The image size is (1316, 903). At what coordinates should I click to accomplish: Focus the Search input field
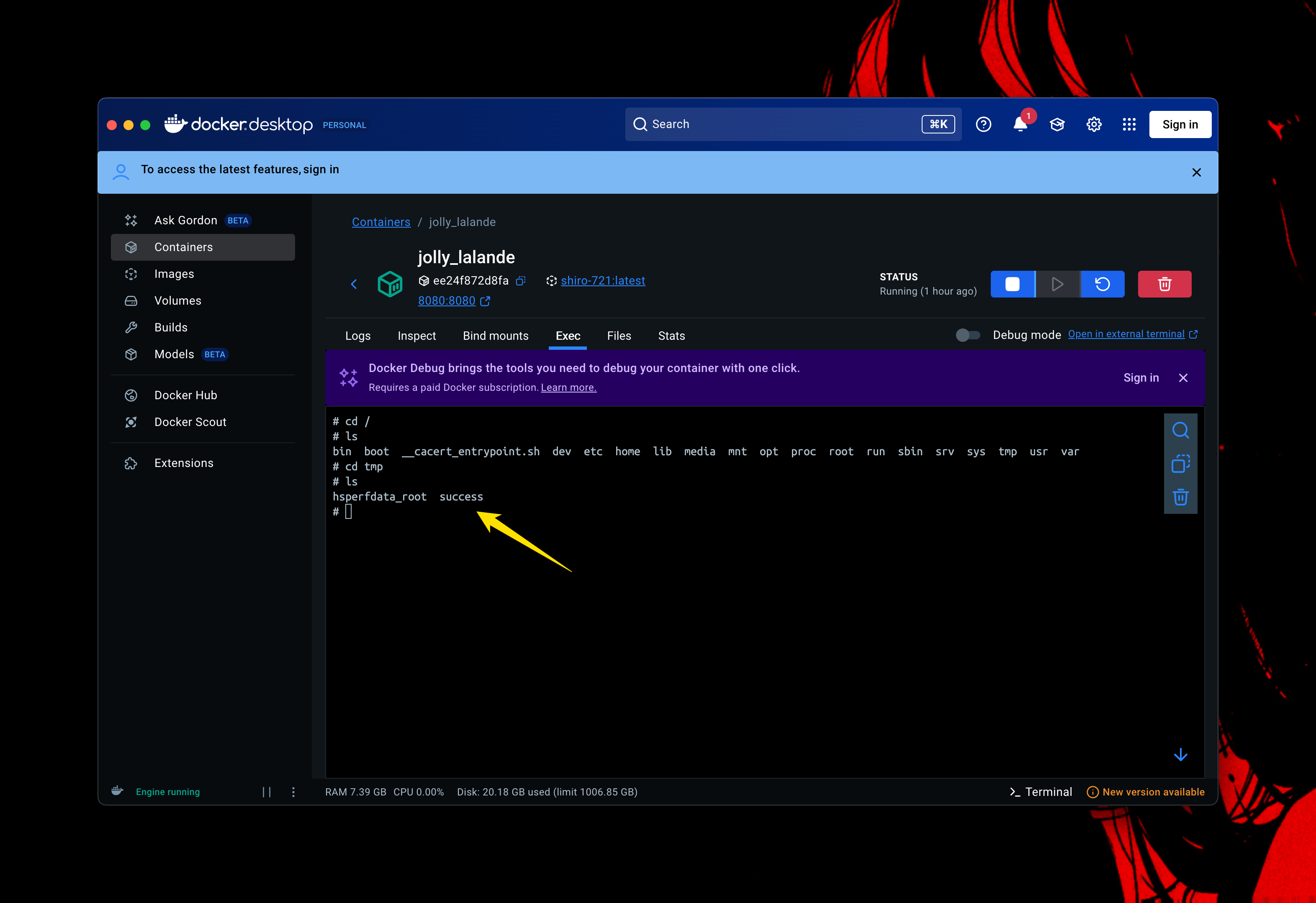click(x=781, y=125)
